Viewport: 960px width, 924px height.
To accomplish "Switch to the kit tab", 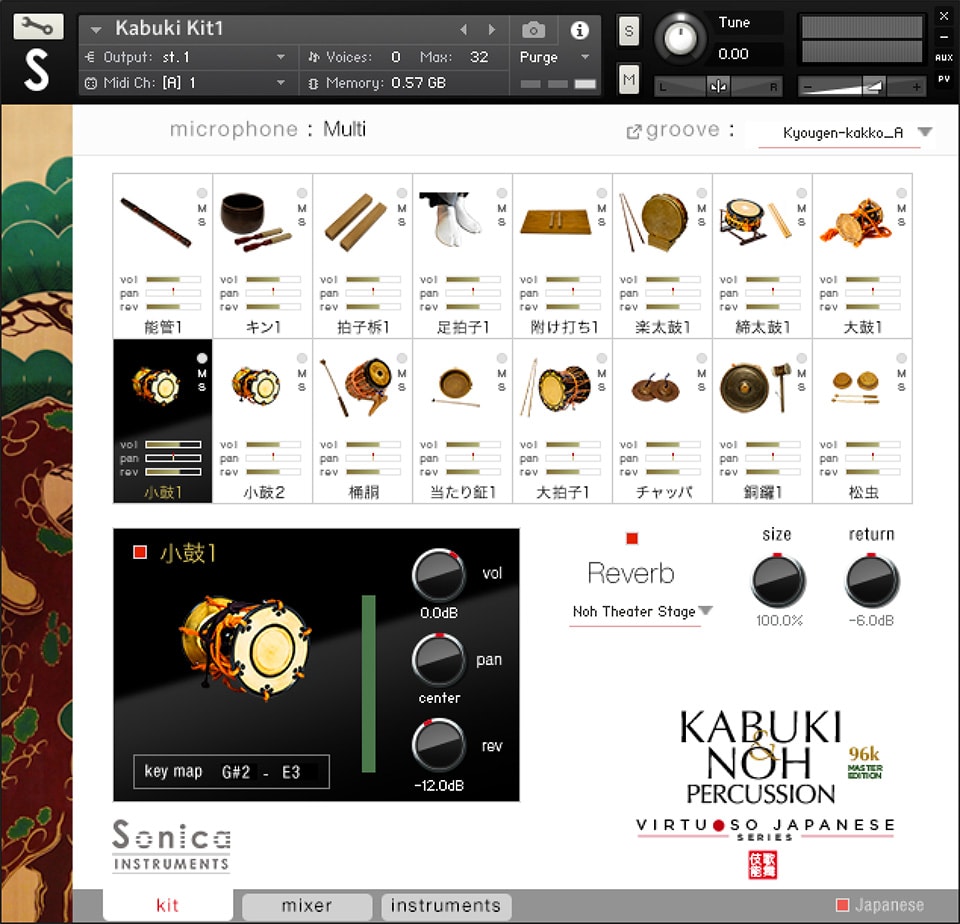I will tap(167, 905).
